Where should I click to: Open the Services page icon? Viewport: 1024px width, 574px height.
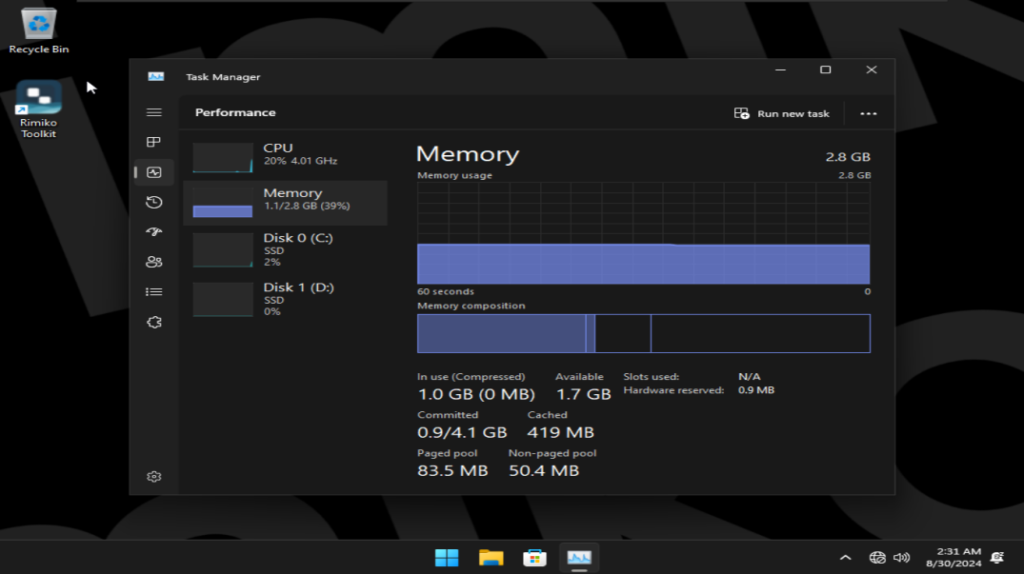point(154,322)
